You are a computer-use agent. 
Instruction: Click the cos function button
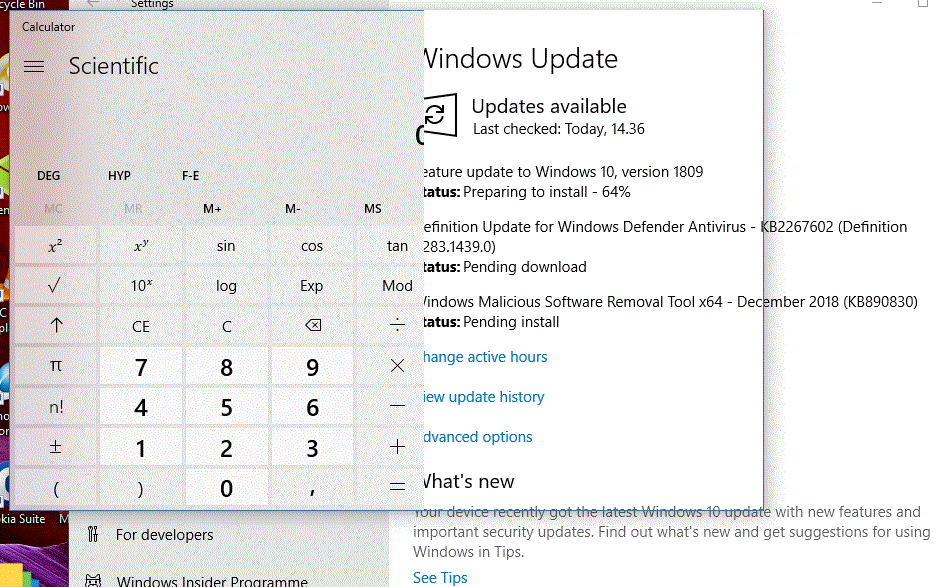(312, 246)
